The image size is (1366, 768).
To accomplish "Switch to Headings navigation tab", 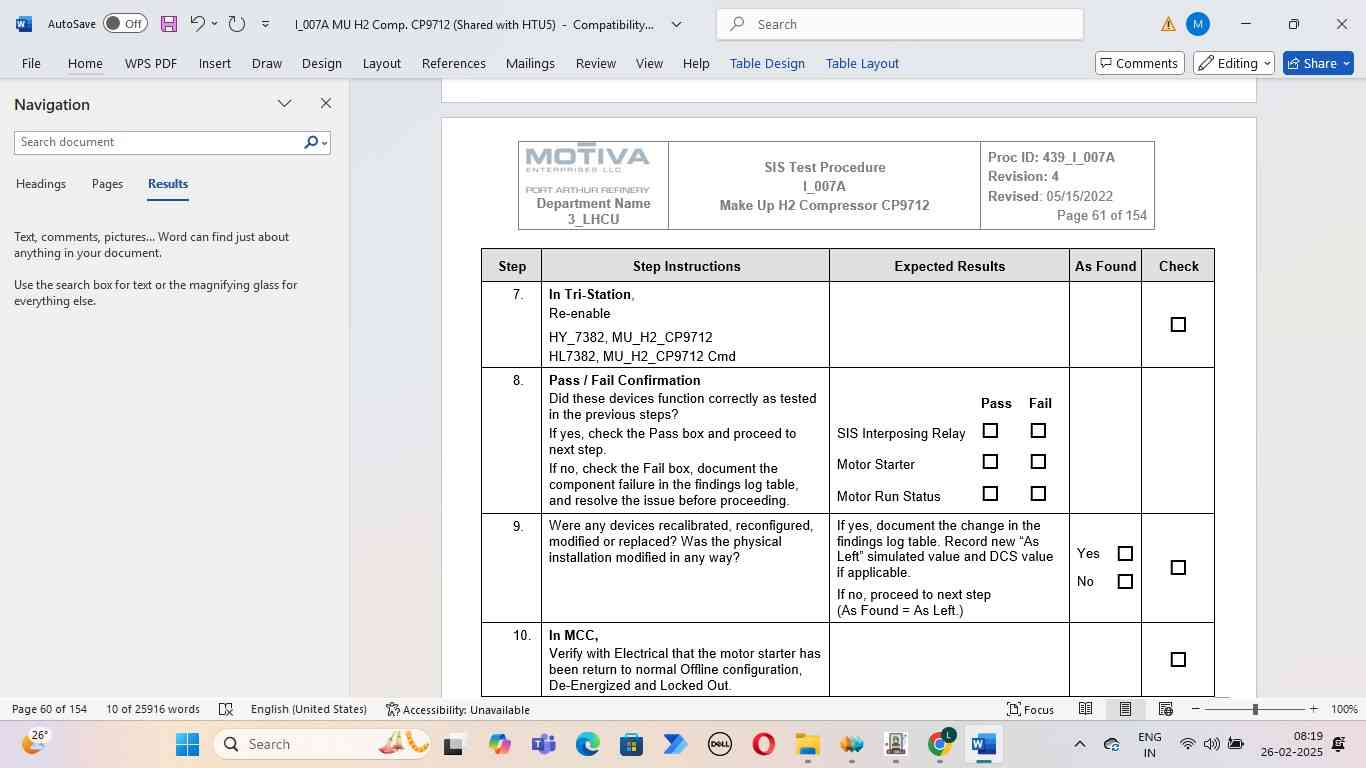I will [x=41, y=184].
